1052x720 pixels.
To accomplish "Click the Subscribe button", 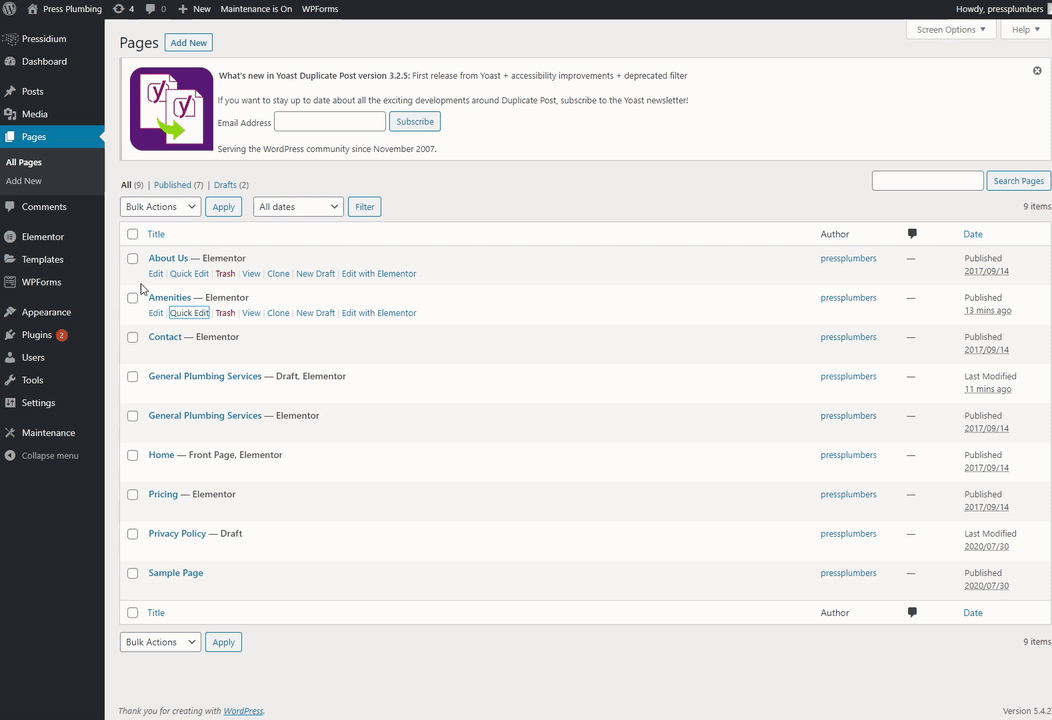I will 415,121.
